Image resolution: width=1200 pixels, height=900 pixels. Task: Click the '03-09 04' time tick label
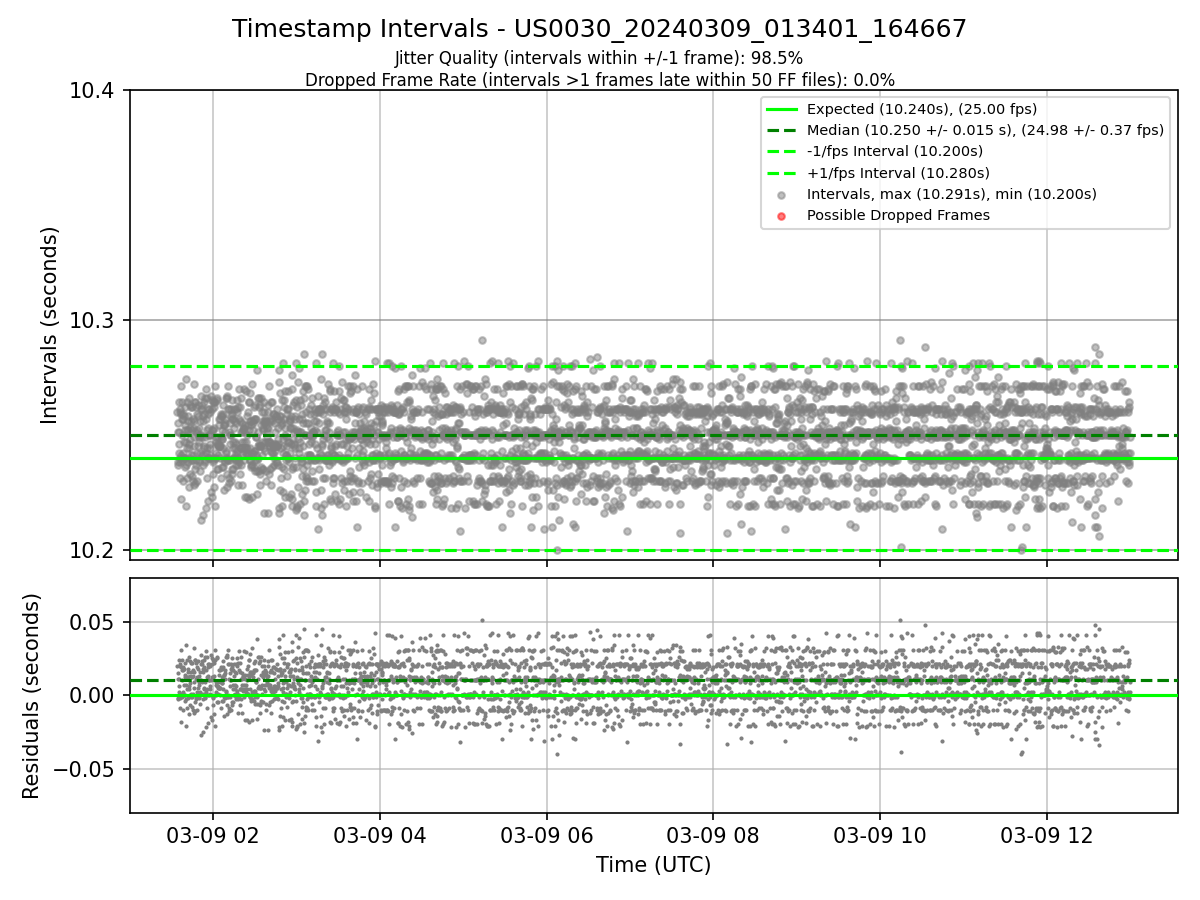click(379, 835)
